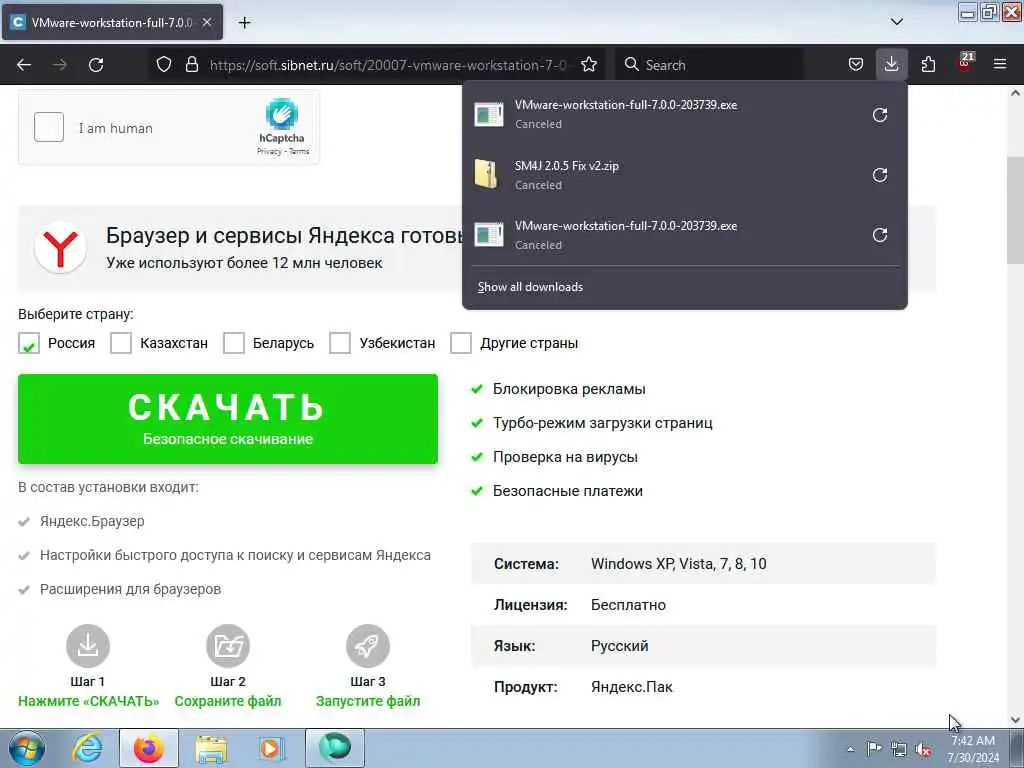Click the Шаг 1 download step icon
The width and height of the screenshot is (1024, 768).
click(x=88, y=646)
